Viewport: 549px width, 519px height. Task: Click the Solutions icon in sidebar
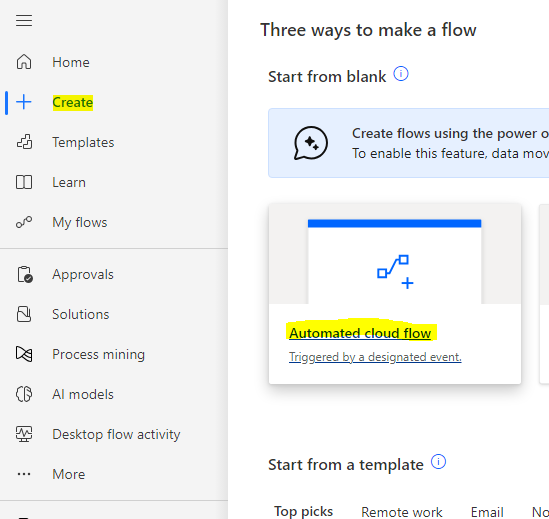(24, 314)
